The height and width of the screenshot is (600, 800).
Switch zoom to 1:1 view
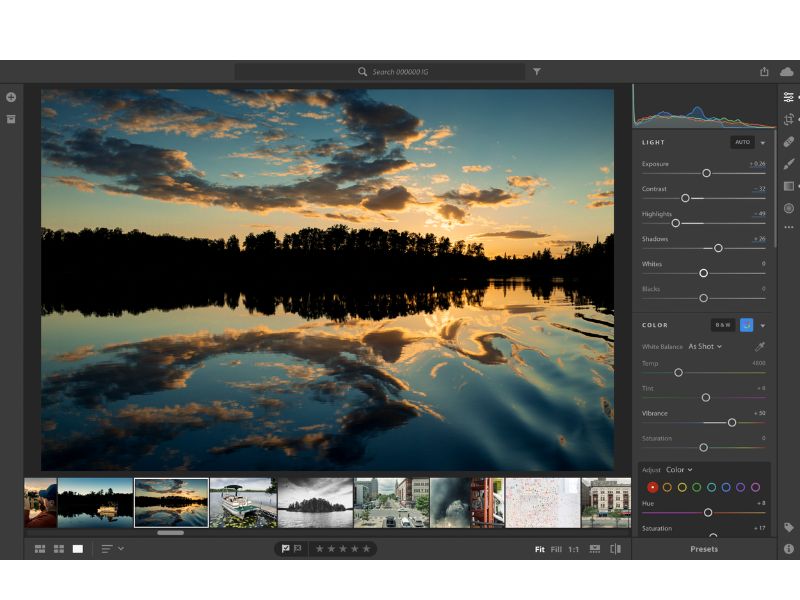pyautogui.click(x=573, y=549)
